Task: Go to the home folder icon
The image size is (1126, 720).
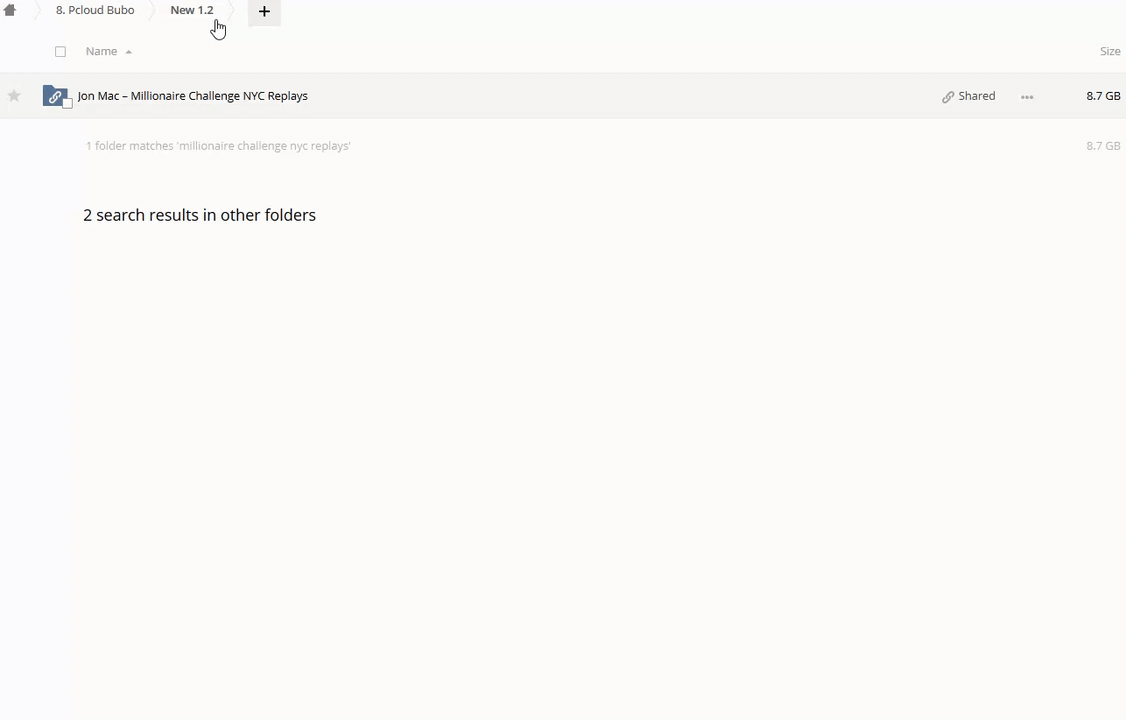Action: point(10,10)
